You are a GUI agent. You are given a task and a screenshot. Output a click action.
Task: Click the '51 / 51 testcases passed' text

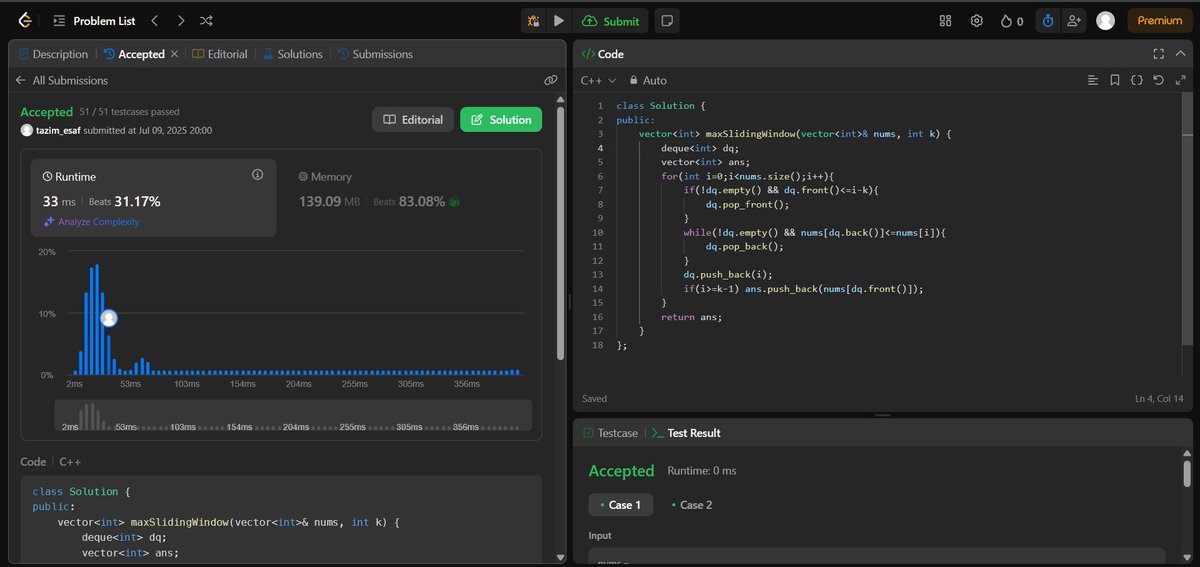tap(130, 112)
